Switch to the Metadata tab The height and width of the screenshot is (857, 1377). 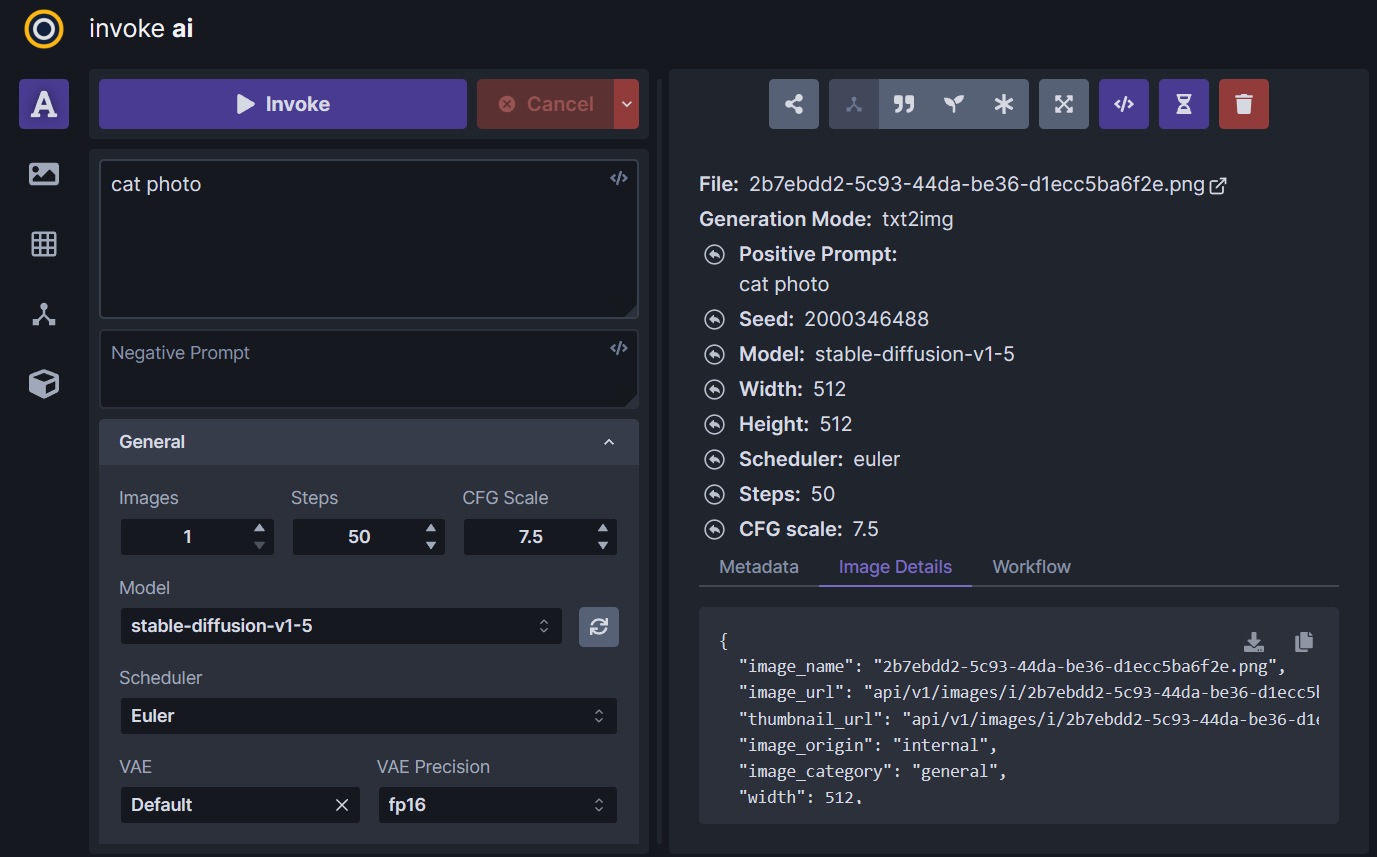[758, 566]
